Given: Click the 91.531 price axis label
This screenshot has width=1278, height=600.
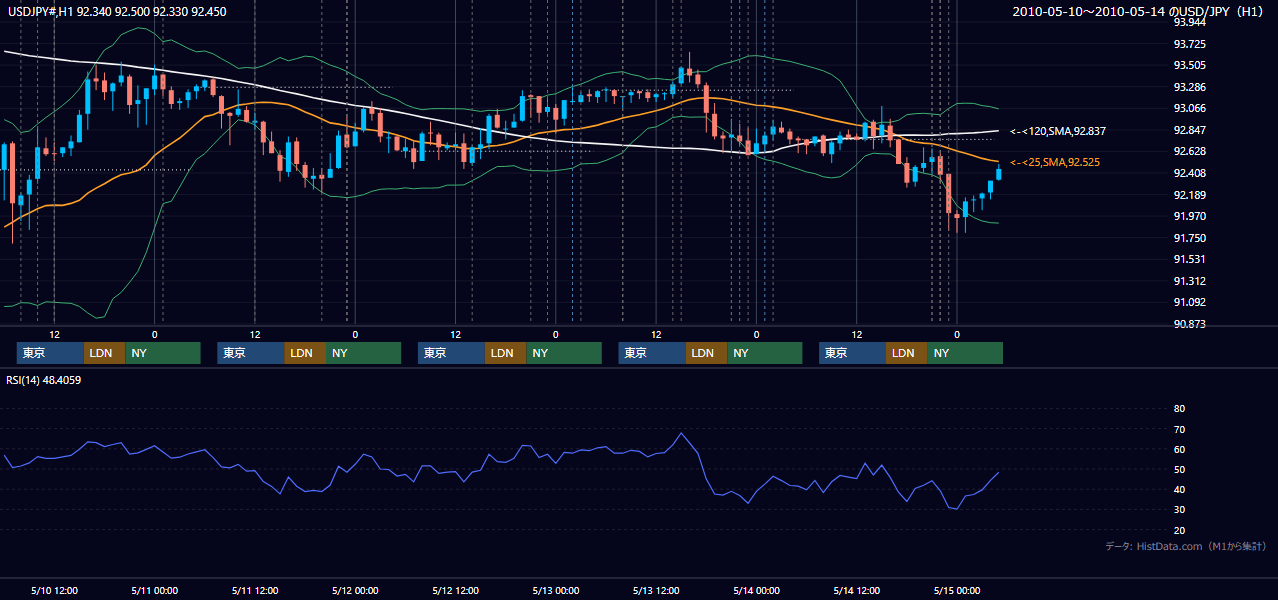Looking at the screenshot, I should [x=1189, y=259].
